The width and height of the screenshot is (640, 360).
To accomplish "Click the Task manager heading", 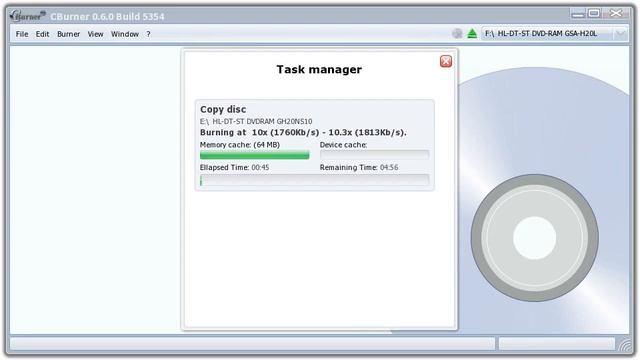I will pyautogui.click(x=319, y=69).
